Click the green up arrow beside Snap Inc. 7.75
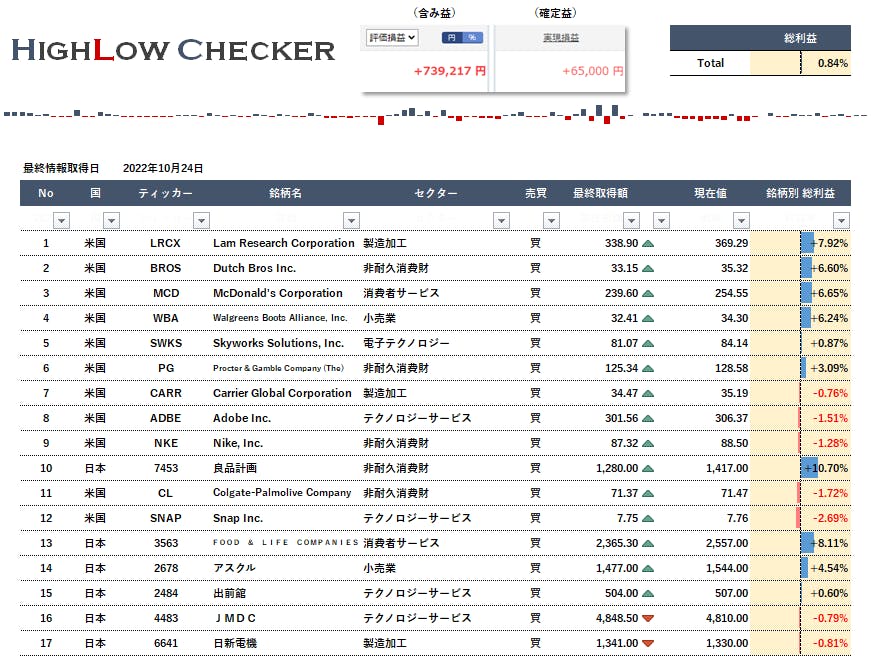Image resolution: width=871 pixels, height=656 pixels. [648, 518]
